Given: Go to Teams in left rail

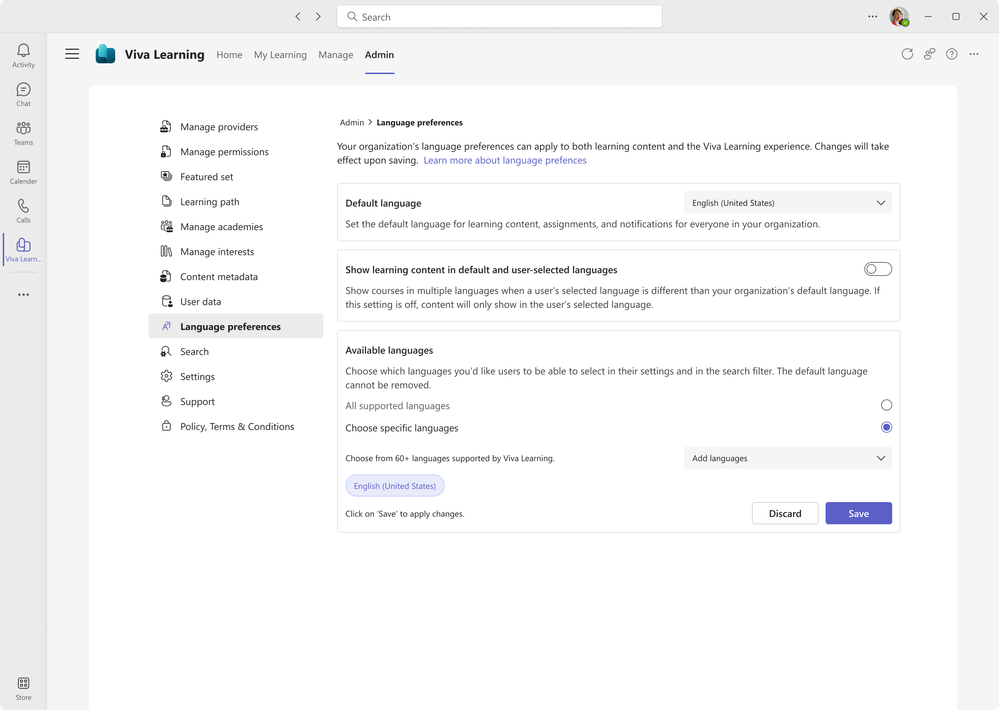Looking at the screenshot, I should pos(24,133).
